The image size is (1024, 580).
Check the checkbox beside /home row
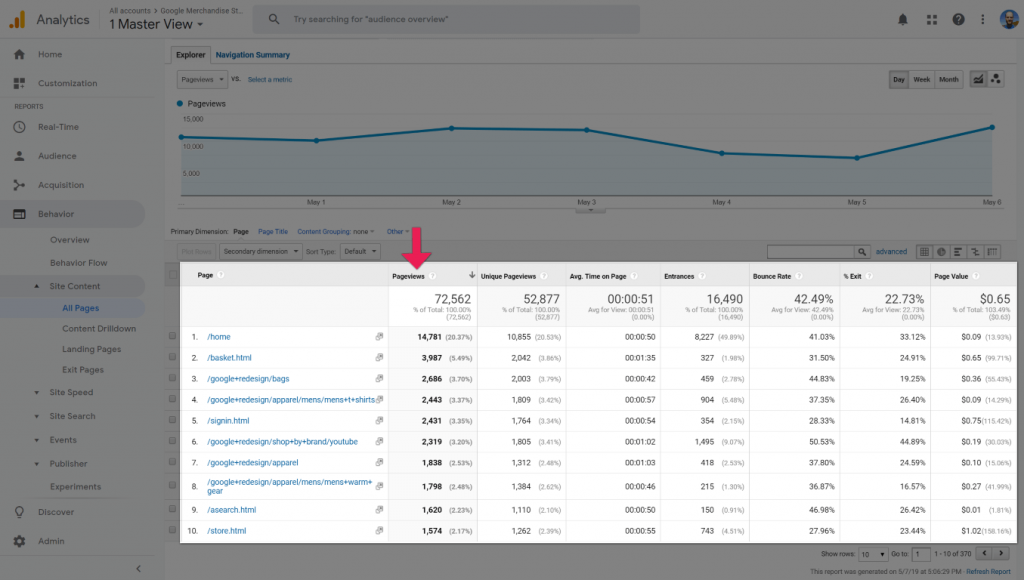click(172, 337)
